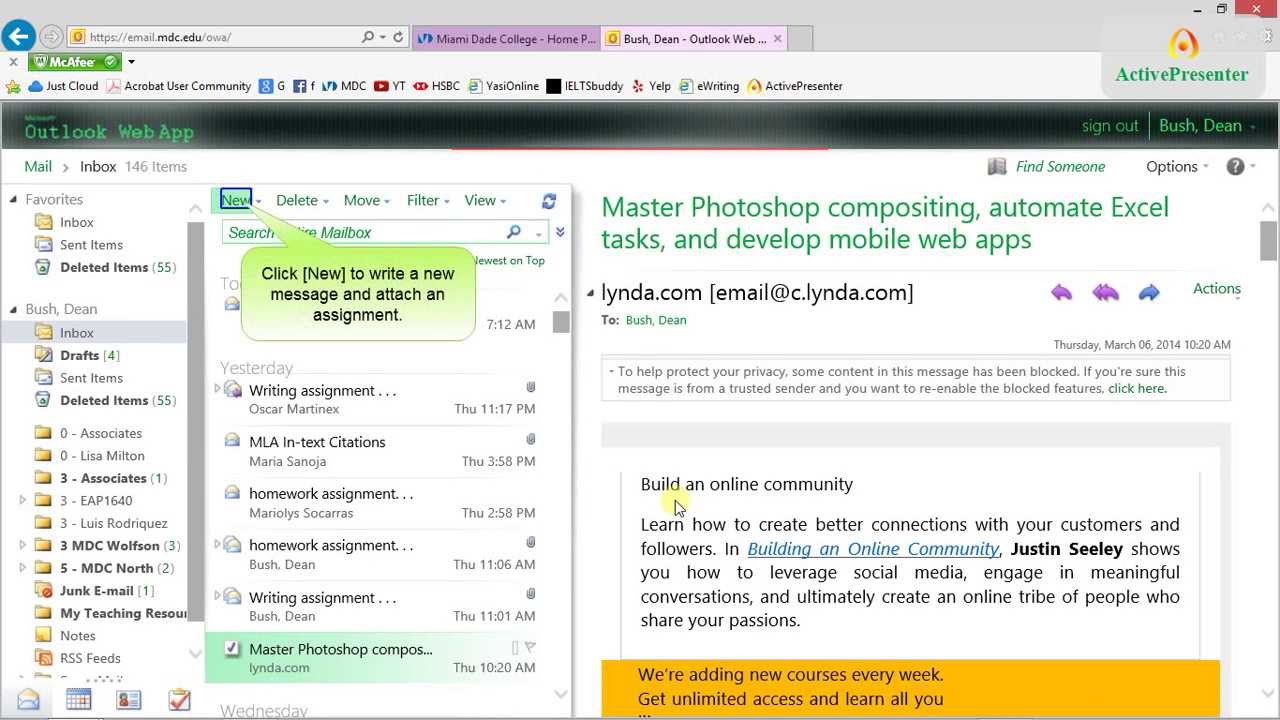Click Bush, Dean recipient link
The height and width of the screenshot is (720, 1280).
click(x=656, y=320)
